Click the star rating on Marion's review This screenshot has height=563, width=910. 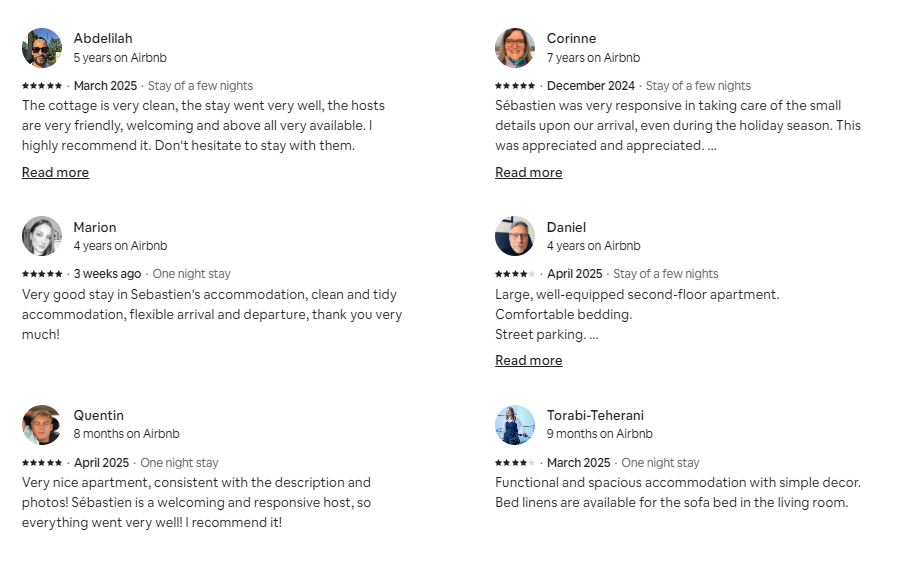point(42,274)
